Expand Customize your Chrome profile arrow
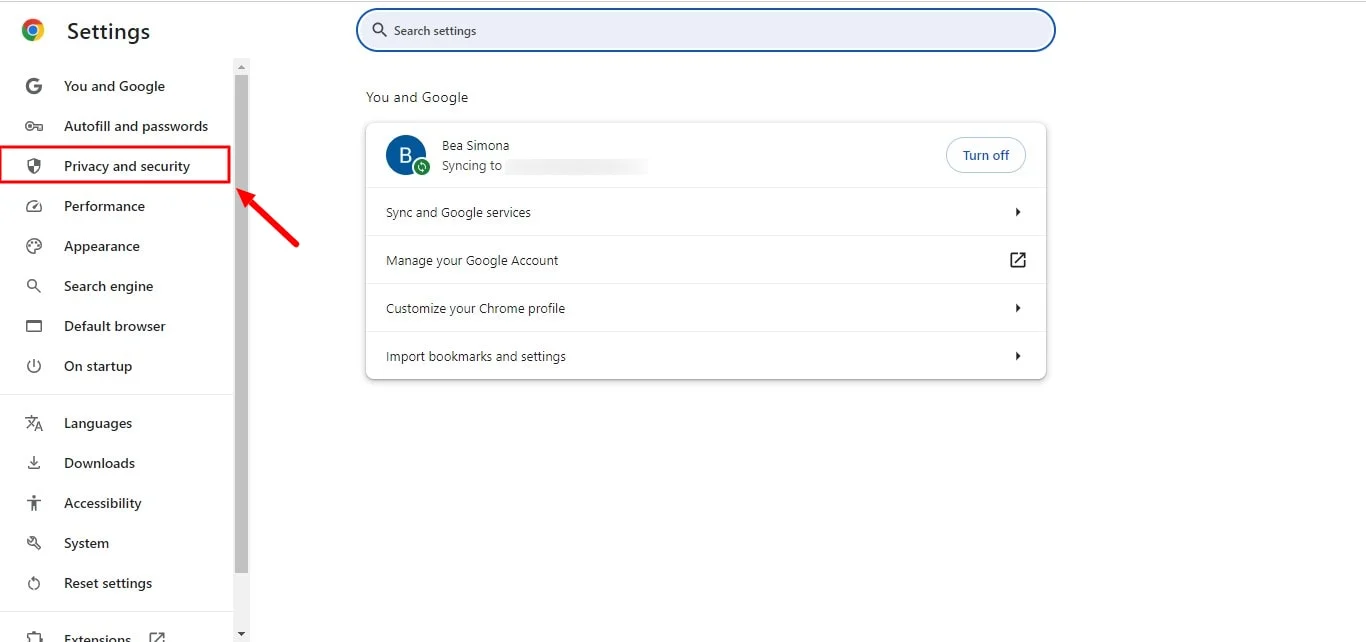Screen dimensions: 1366x642 (x=1018, y=308)
